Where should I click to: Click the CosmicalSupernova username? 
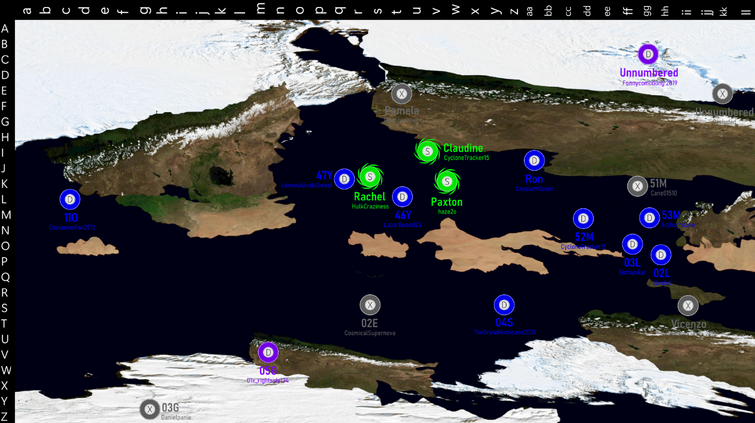click(x=369, y=333)
